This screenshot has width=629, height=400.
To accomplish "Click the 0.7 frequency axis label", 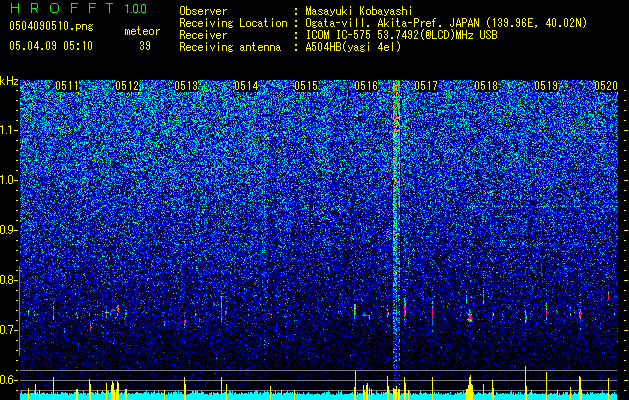I will click(x=7, y=330).
